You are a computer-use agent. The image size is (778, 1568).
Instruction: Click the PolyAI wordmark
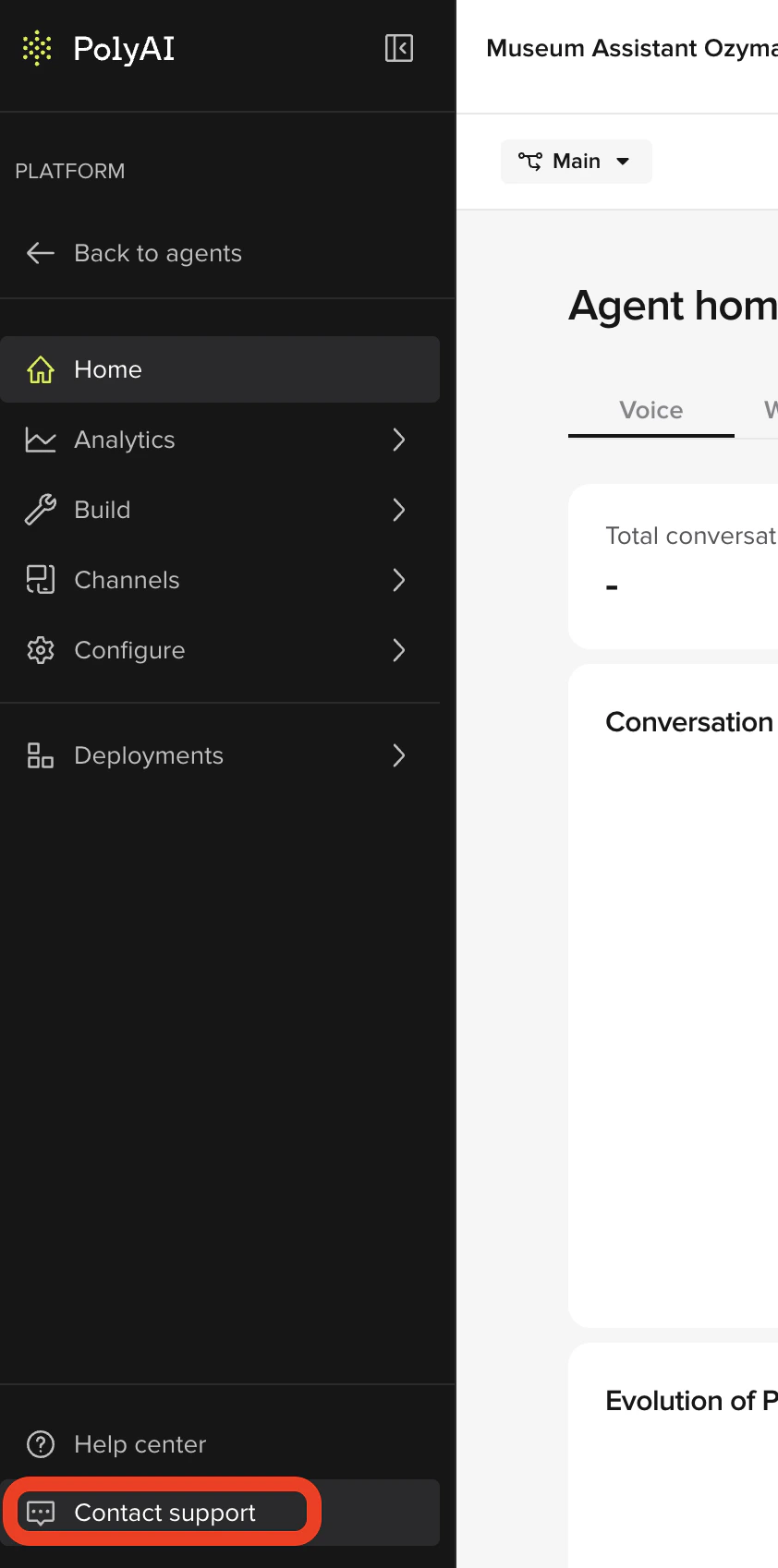click(124, 49)
